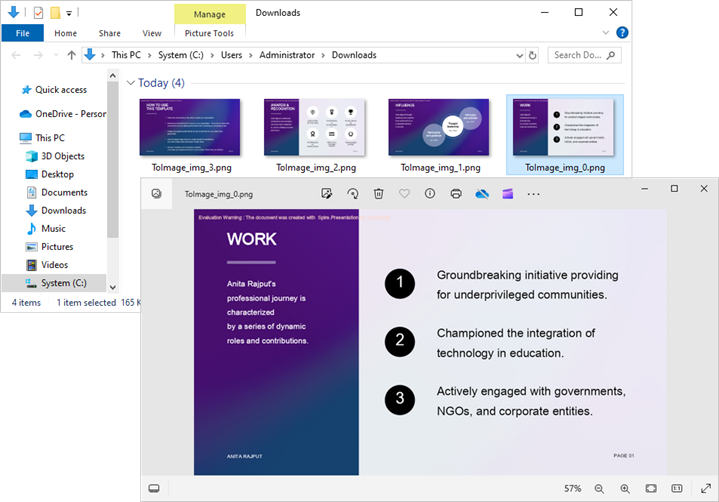Screen dimensions: 719x502
Task: Open Explorer help question mark icon
Action: (x=622, y=33)
